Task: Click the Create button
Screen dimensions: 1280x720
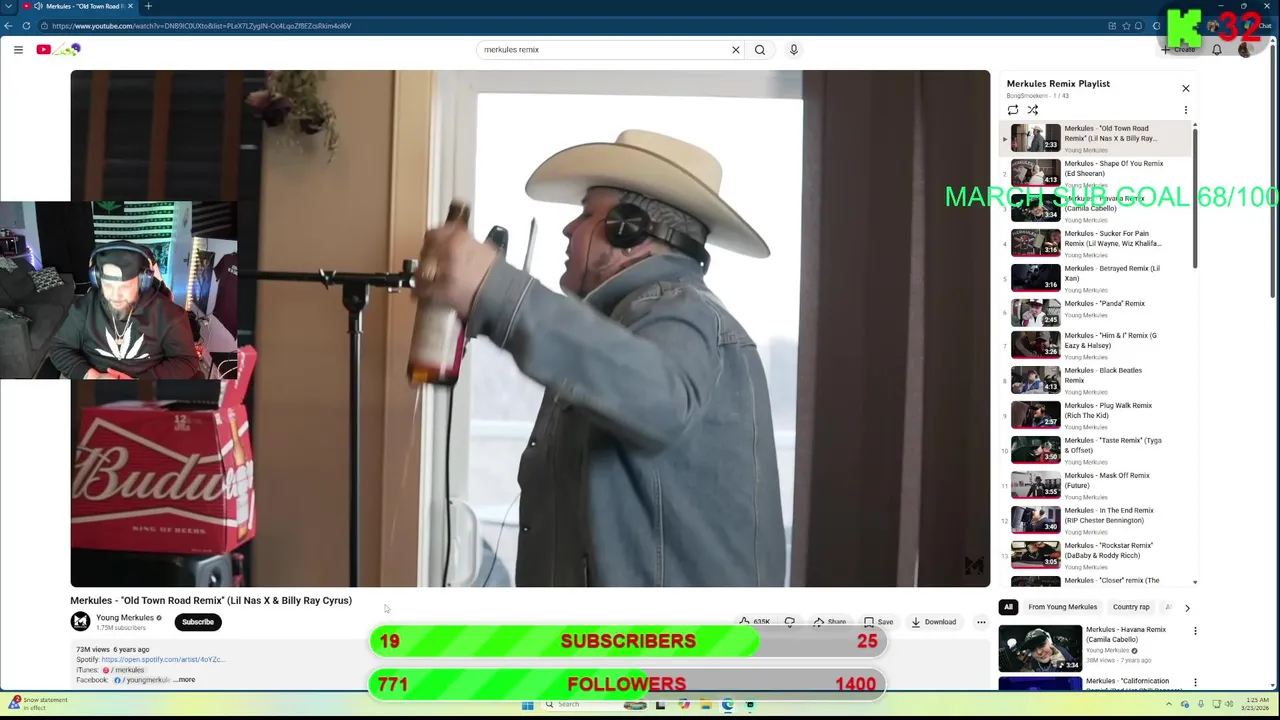Action: point(1179,49)
